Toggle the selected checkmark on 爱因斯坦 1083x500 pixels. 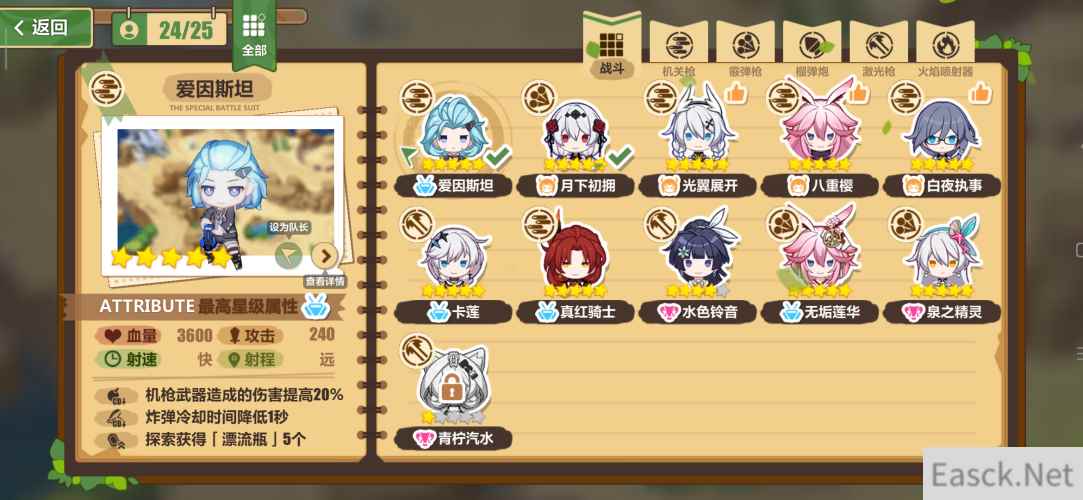tap(497, 158)
